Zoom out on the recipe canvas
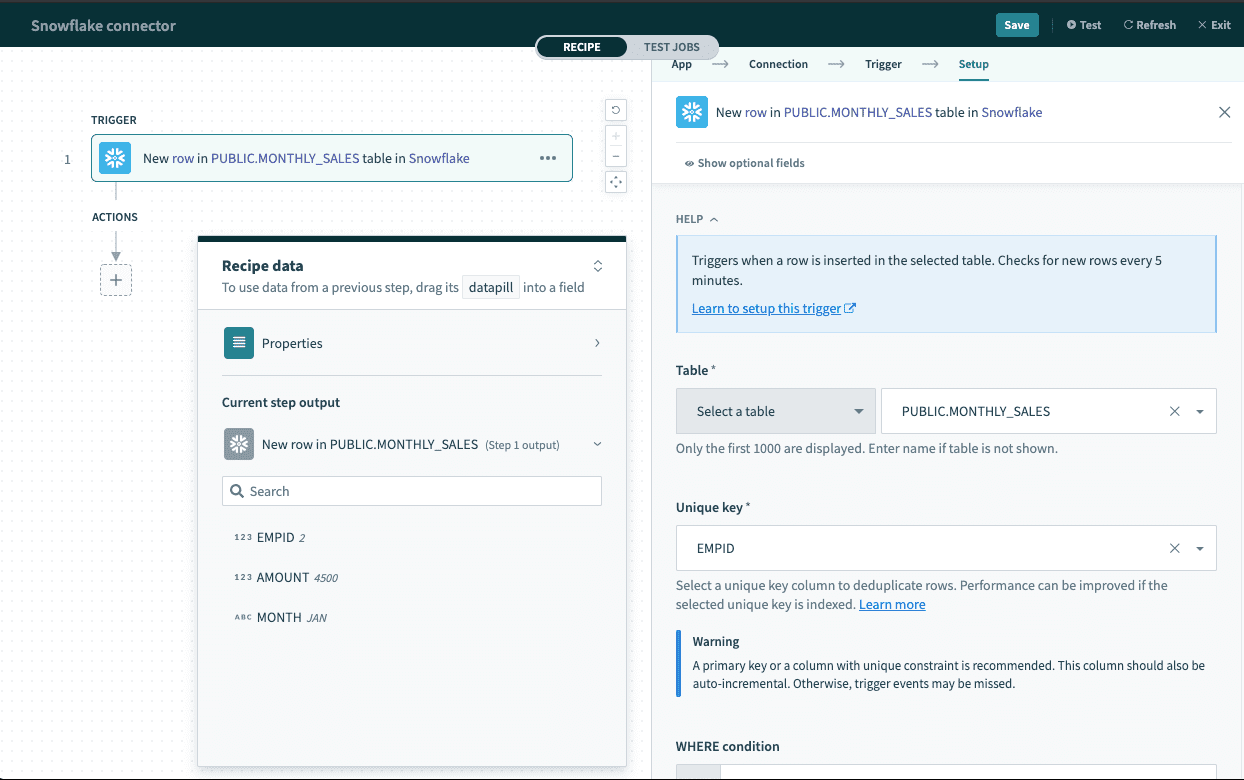Screen dimensions: 1244x780 coord(616,156)
